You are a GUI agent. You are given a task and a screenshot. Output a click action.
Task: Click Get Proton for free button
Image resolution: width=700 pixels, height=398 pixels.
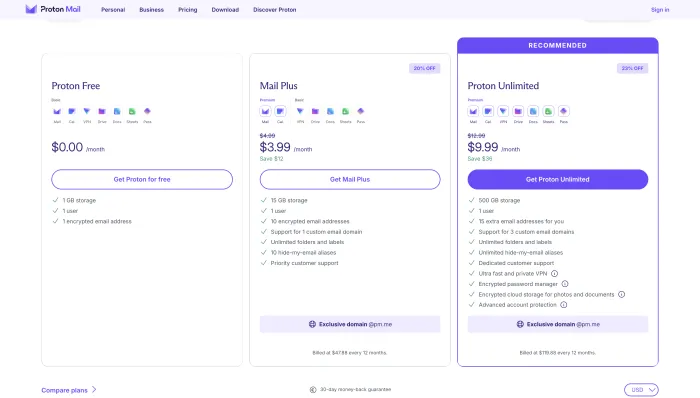[142, 179]
